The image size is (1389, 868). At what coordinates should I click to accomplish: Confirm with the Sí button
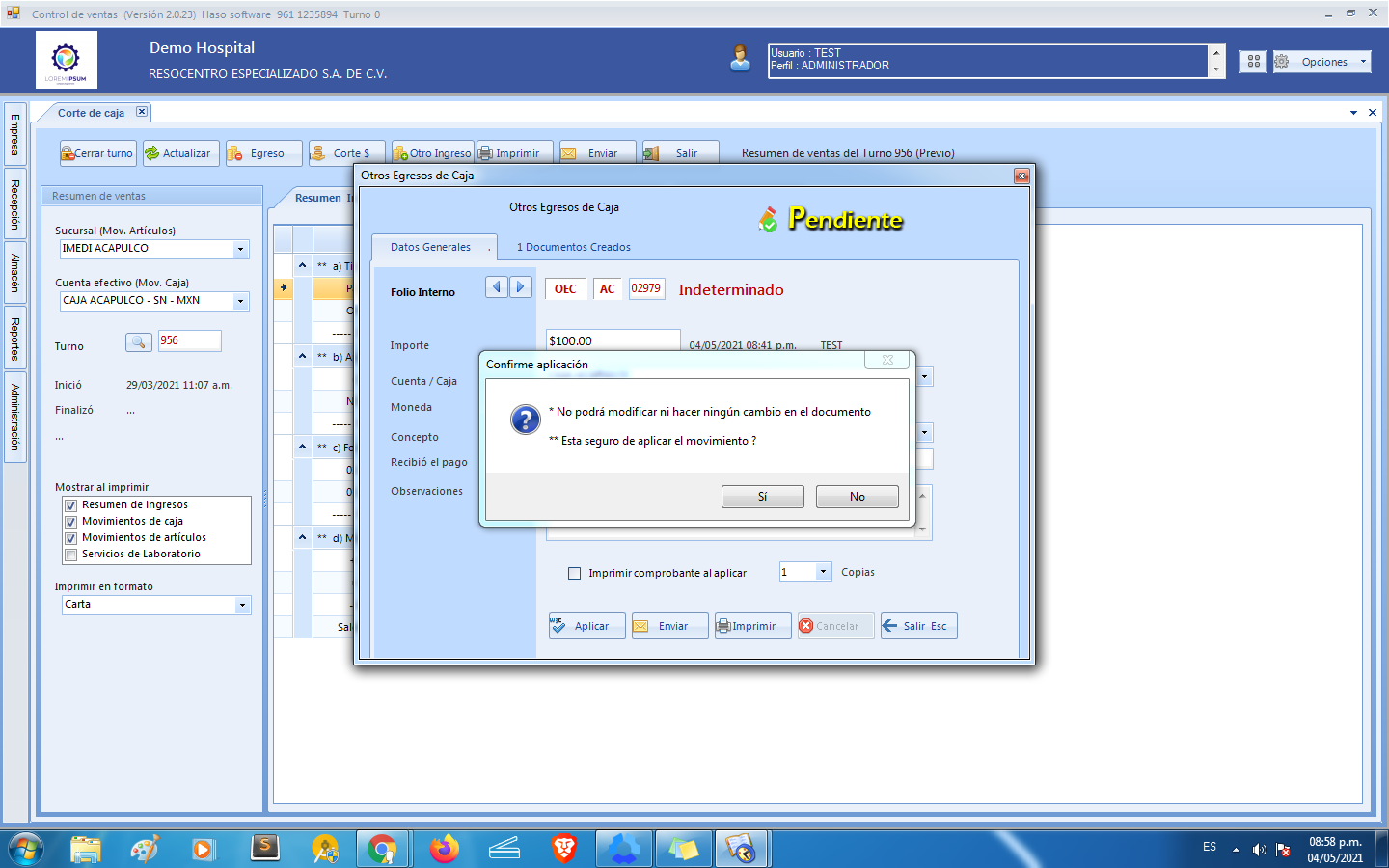pyautogui.click(x=762, y=497)
